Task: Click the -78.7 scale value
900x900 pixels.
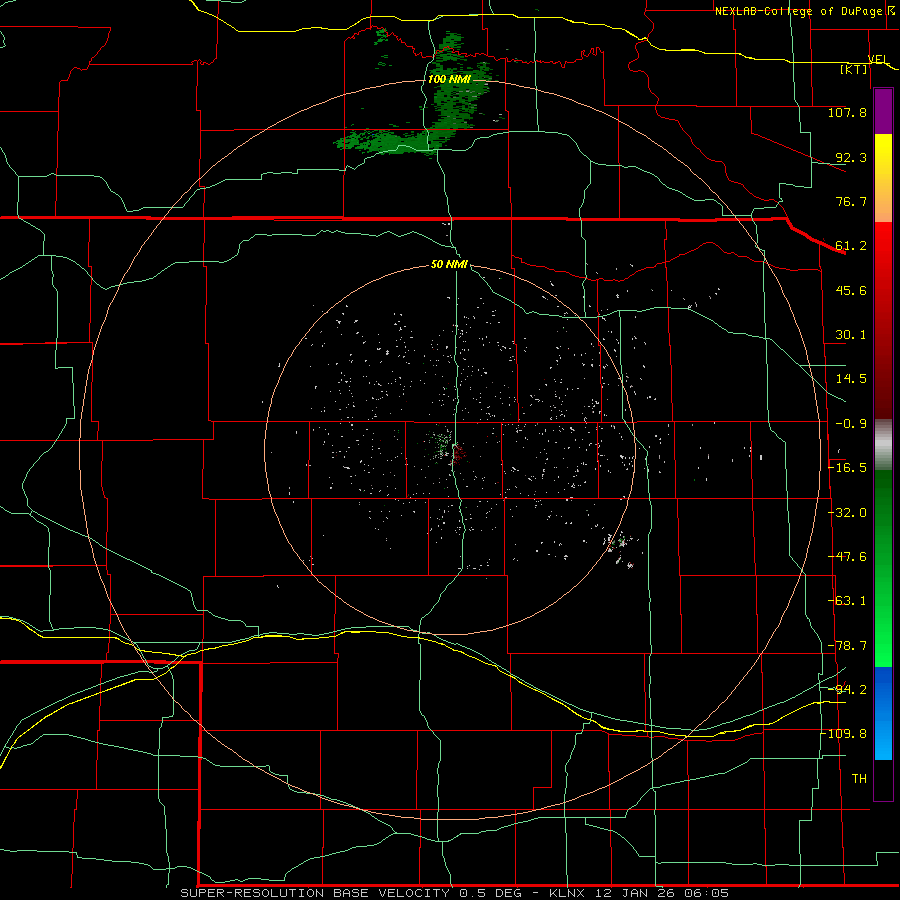Action: (x=847, y=646)
